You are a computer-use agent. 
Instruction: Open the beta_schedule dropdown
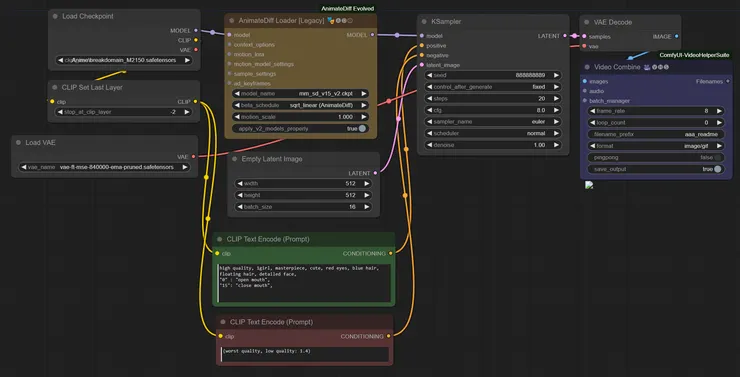[301, 105]
